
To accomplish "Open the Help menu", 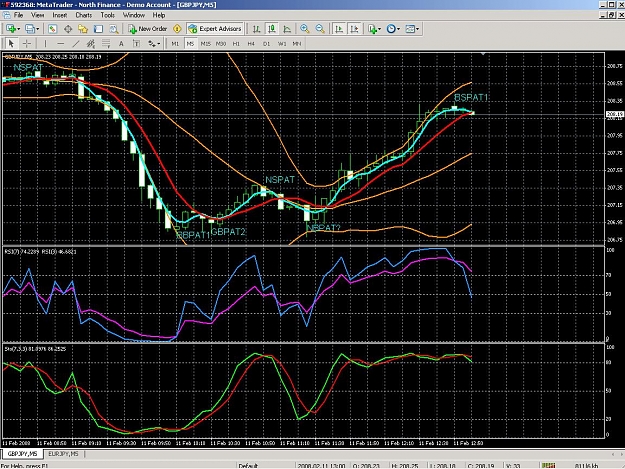I will tap(159, 15).
